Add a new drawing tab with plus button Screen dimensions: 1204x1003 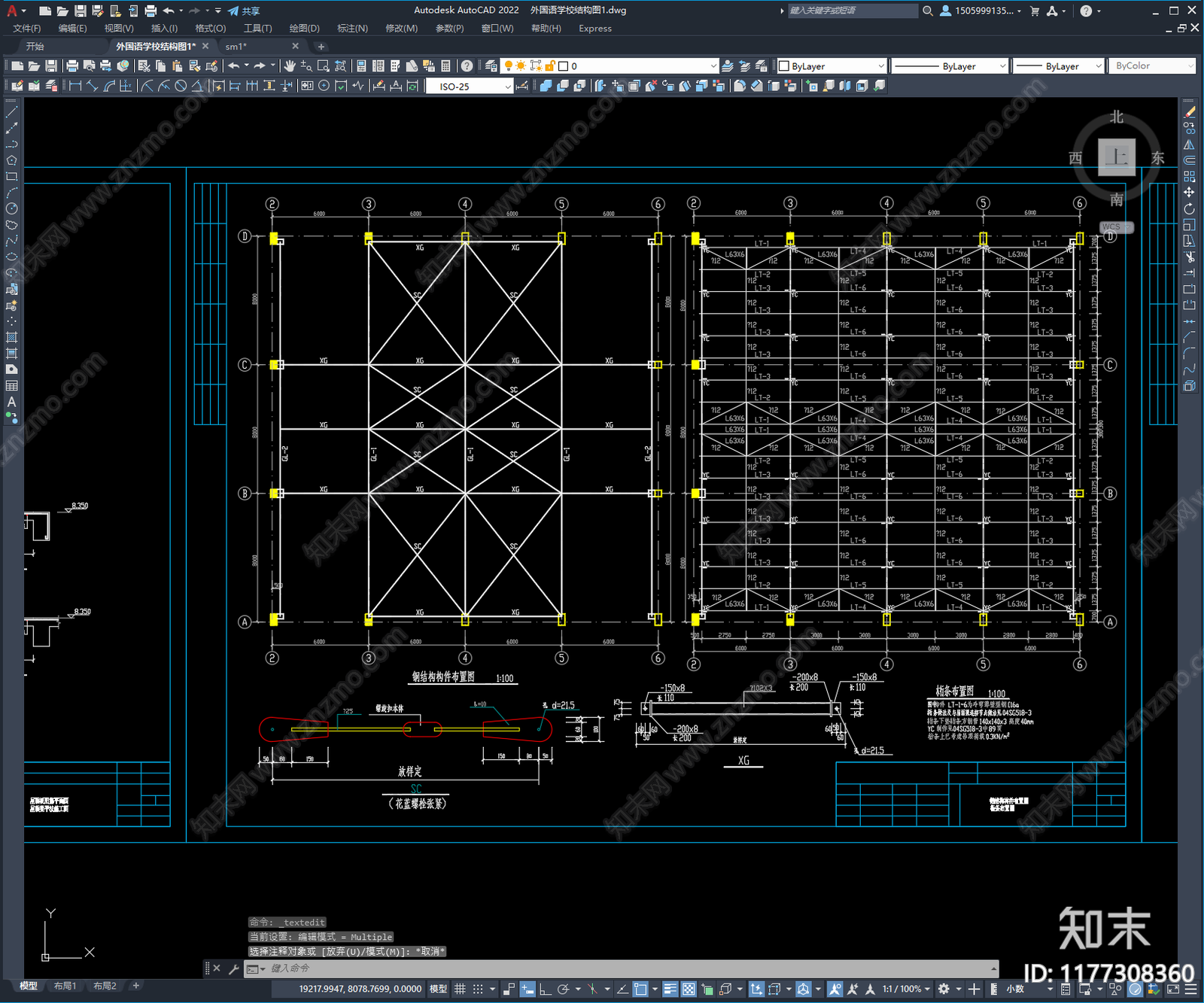point(321,47)
